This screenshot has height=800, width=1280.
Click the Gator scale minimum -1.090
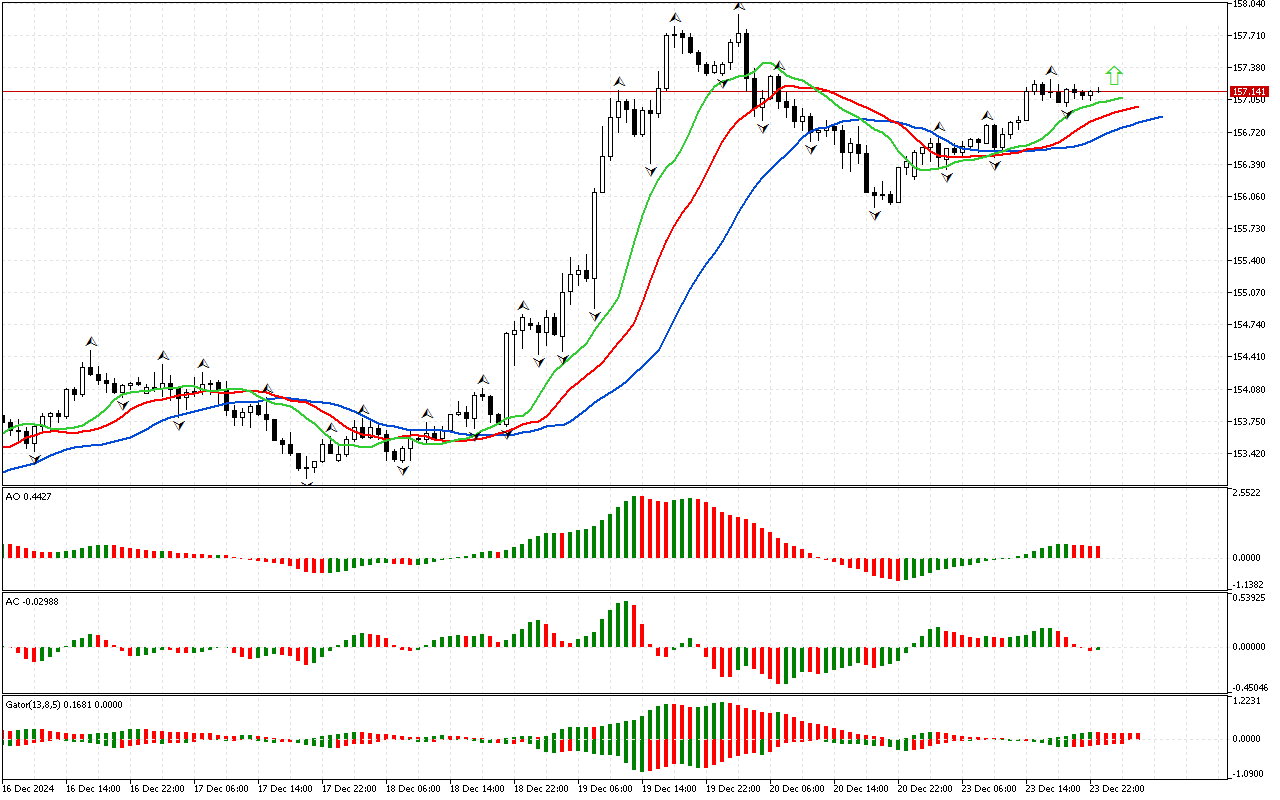coord(1248,773)
